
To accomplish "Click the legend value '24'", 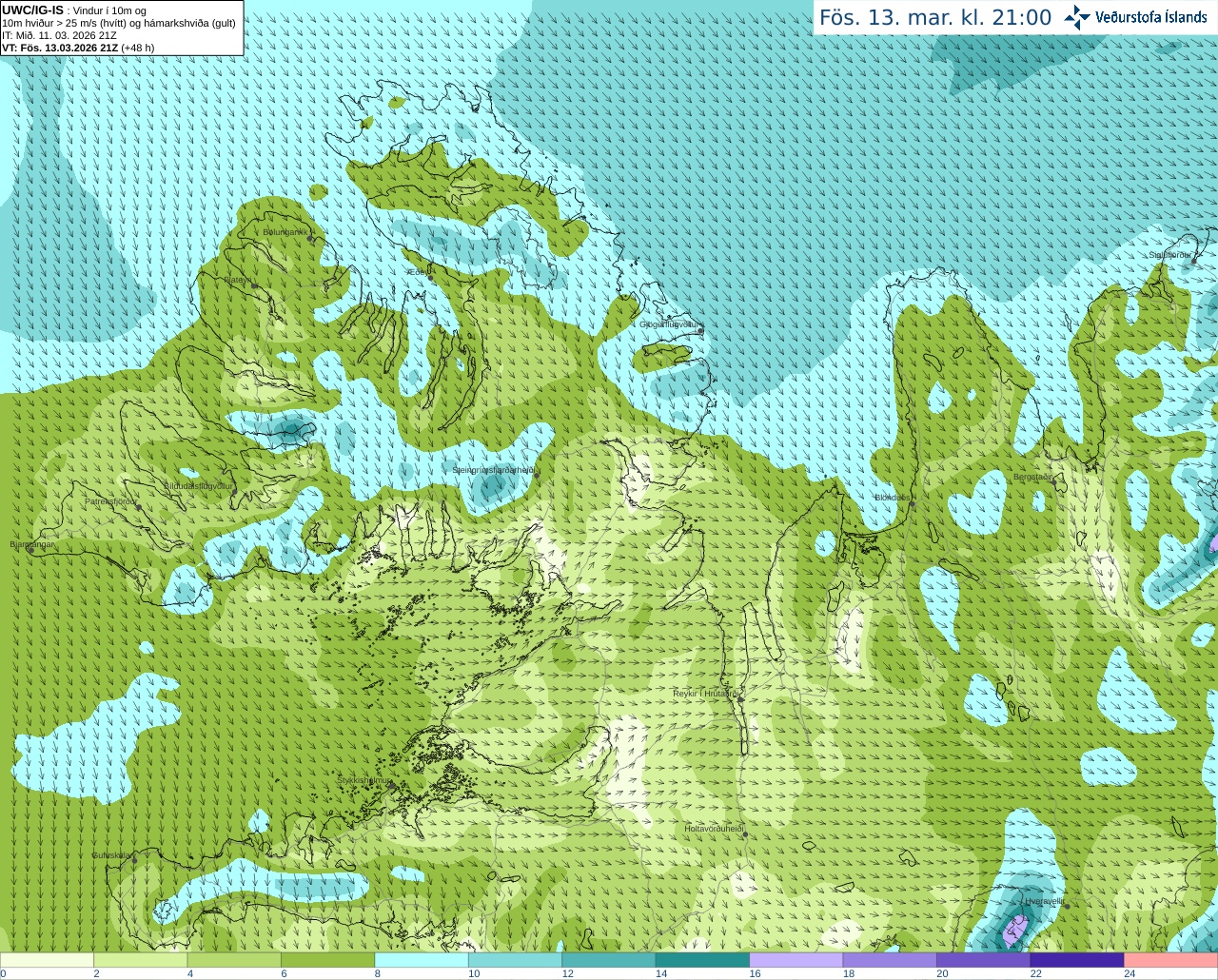I will [1130, 973].
